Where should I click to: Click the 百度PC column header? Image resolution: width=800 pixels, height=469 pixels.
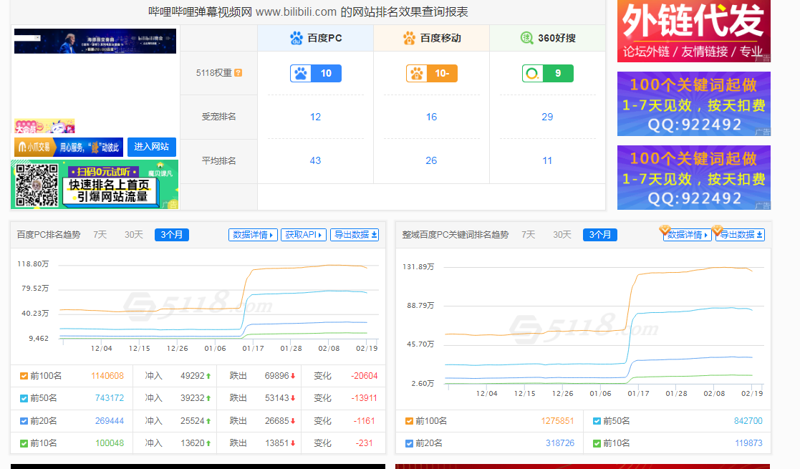316,38
